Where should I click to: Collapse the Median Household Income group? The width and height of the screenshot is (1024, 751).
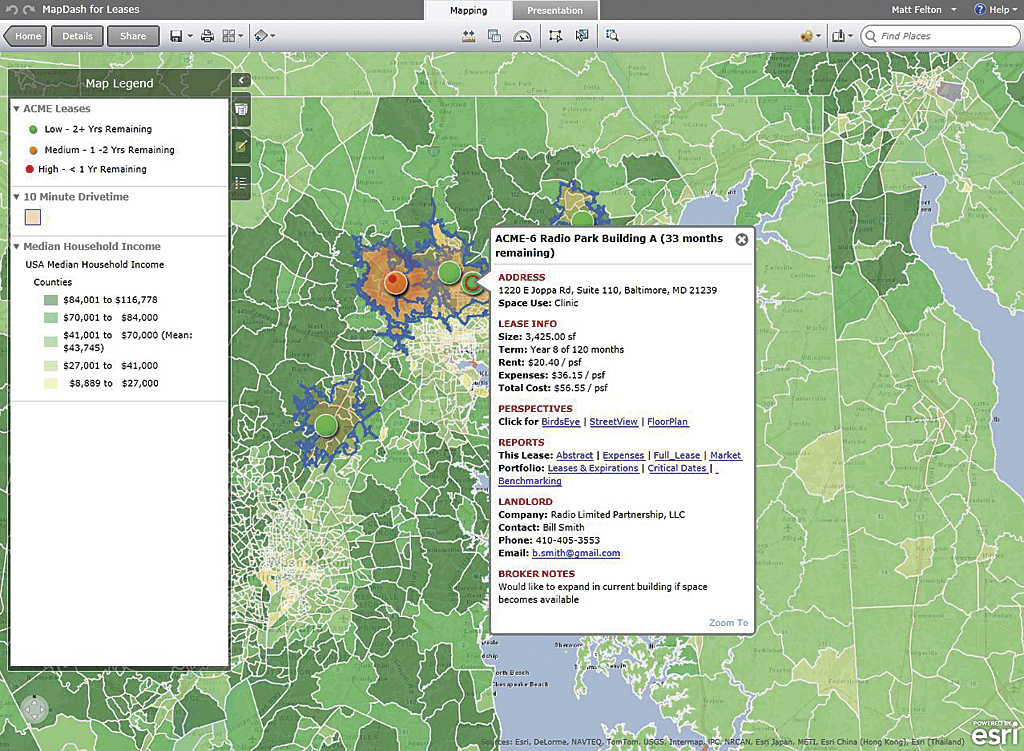(x=16, y=246)
